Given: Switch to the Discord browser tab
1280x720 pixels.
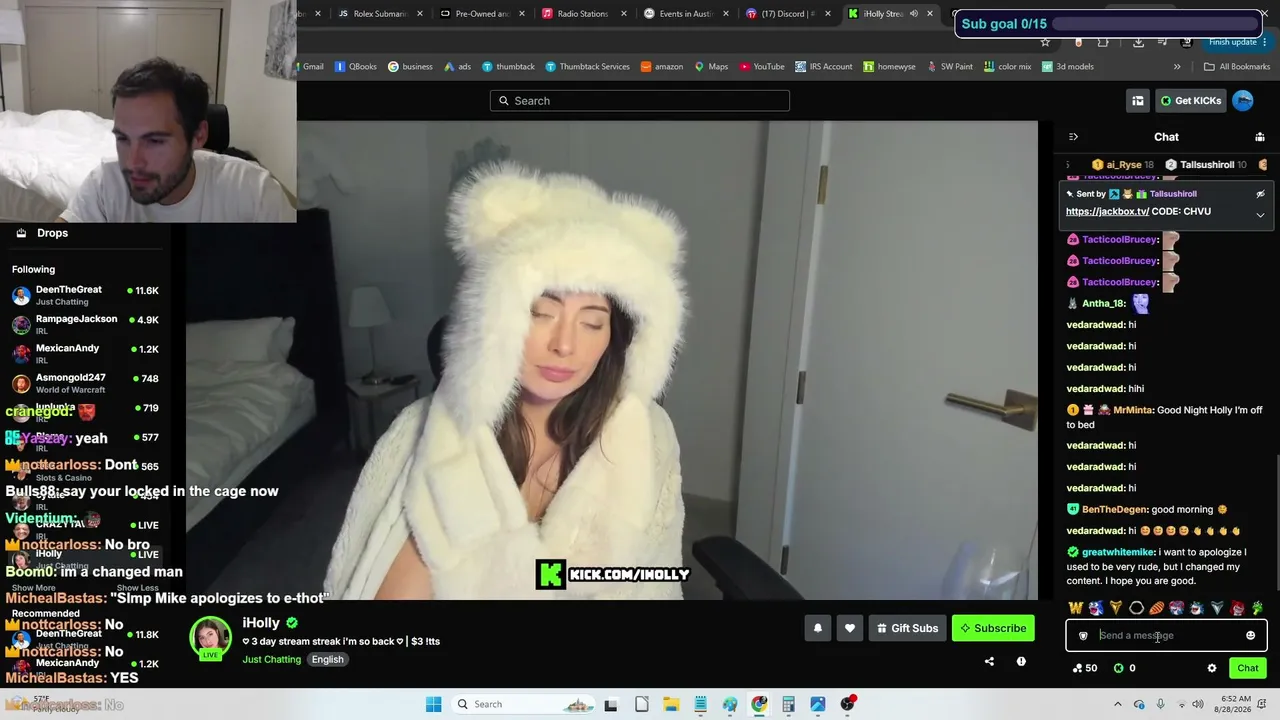Looking at the screenshot, I should (x=788, y=14).
